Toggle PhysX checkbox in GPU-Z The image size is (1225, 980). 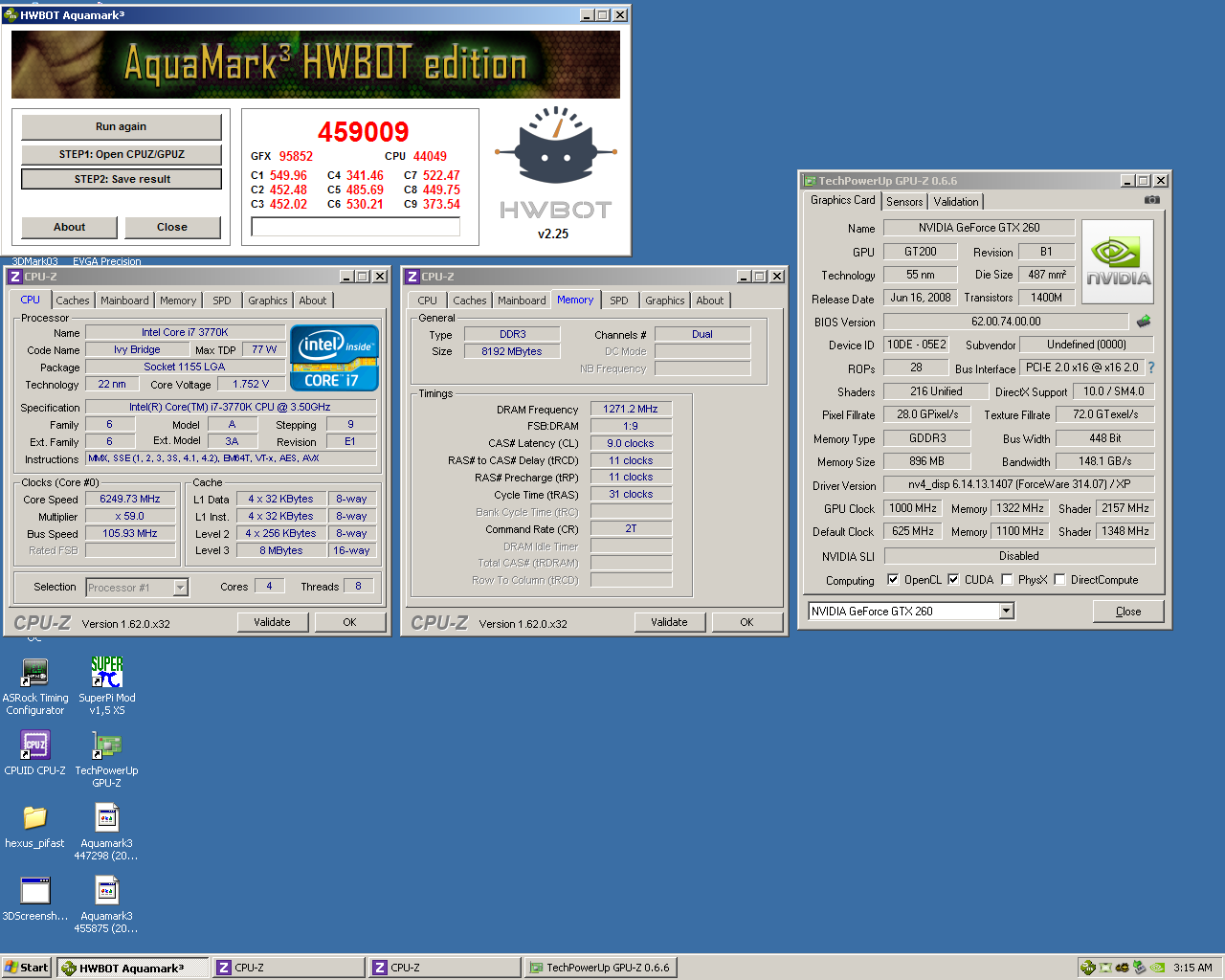pyautogui.click(x=1007, y=580)
